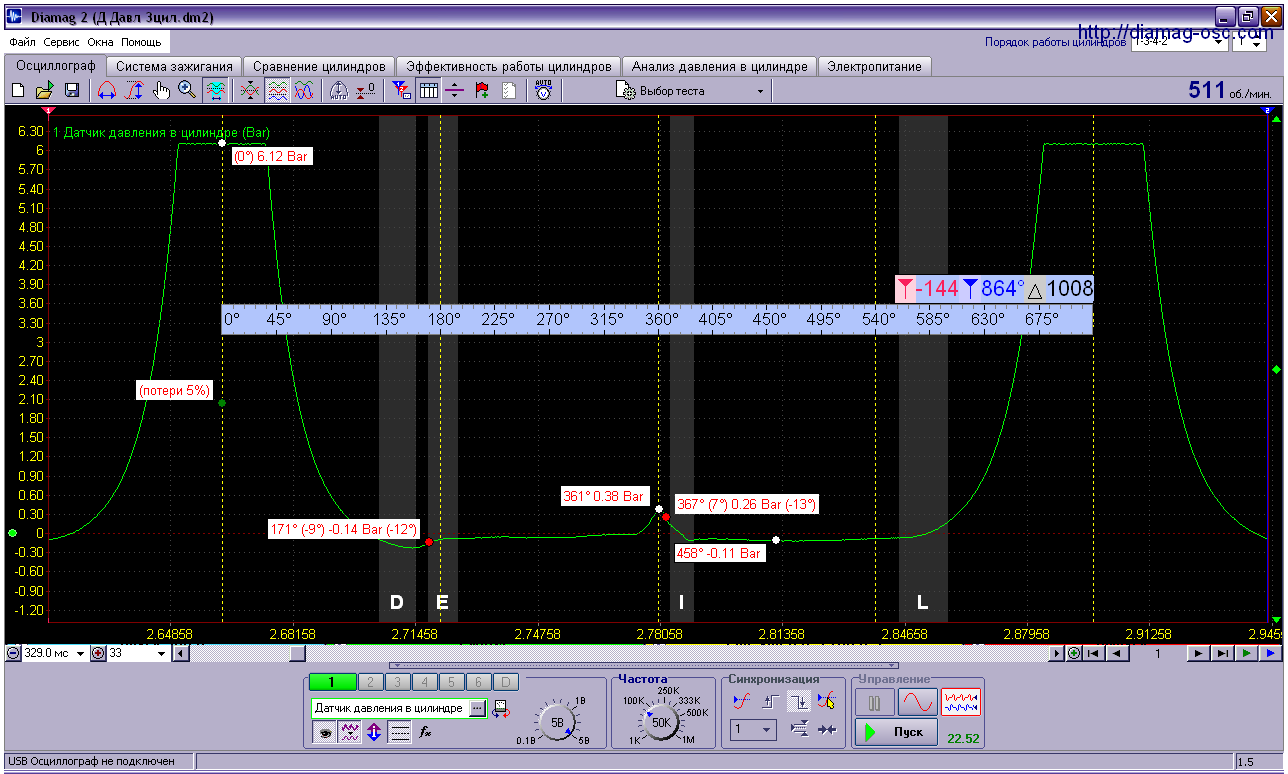Create a new file from the toolbar
1288x774 pixels.
coord(18,91)
